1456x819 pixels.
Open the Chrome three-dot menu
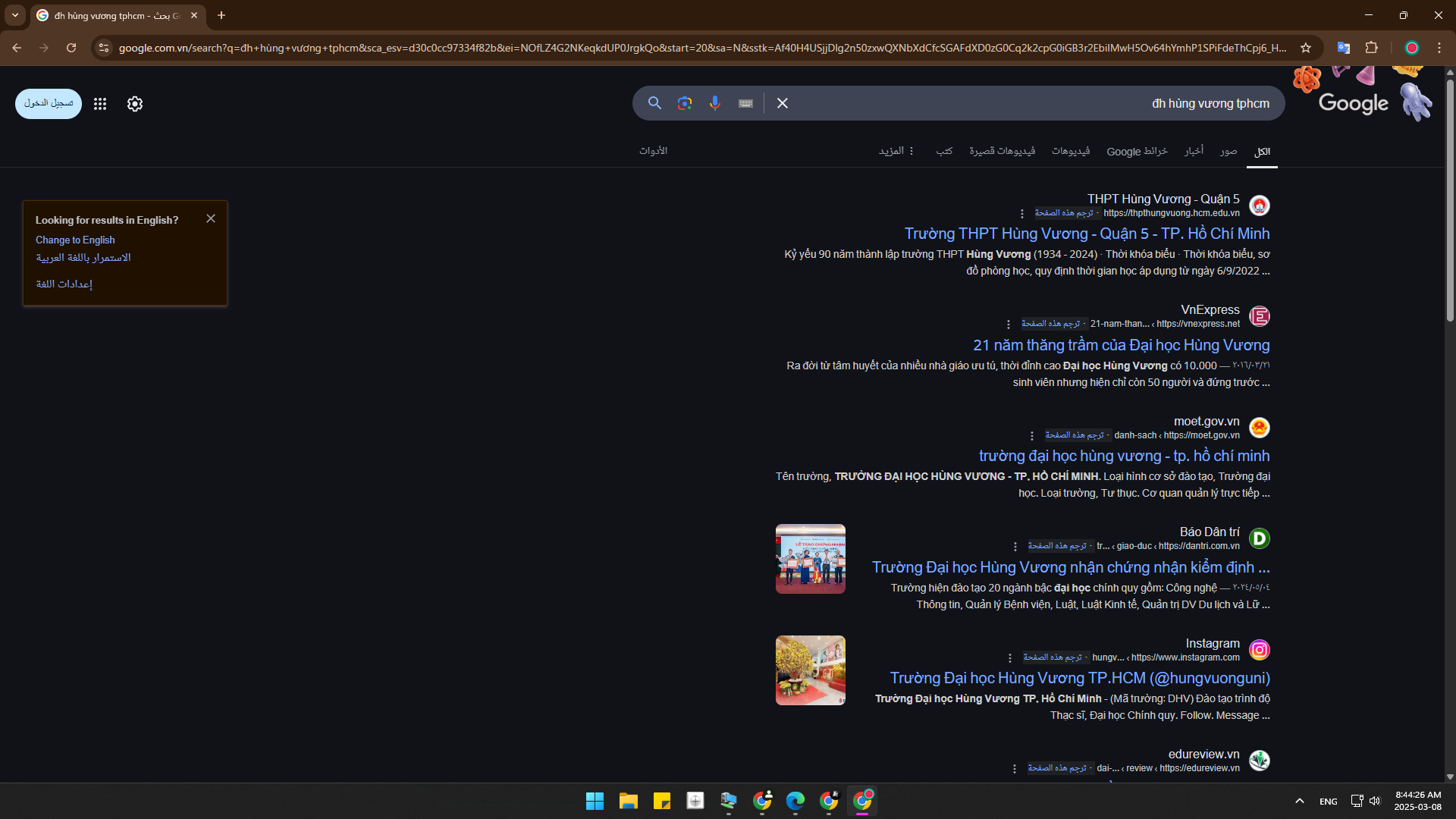(x=1439, y=48)
